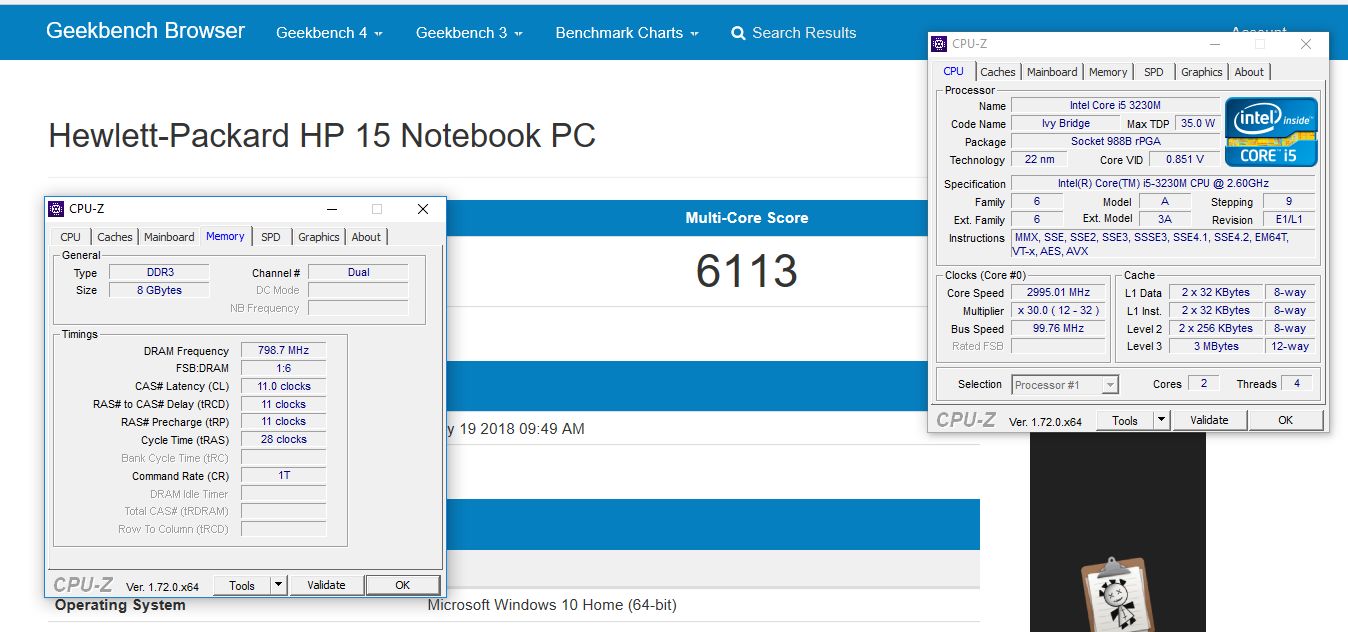Viewport: 1348px width, 632px height.
Task: Minimize the CPU-Z Memory window
Action: tap(332, 209)
